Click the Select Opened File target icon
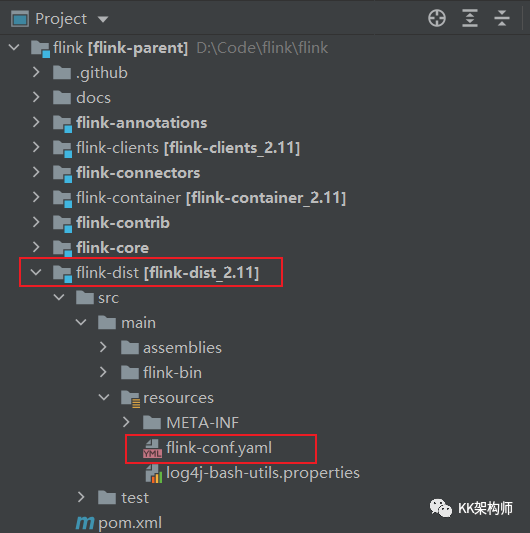Viewport: 530px width, 533px height. pyautogui.click(x=437, y=18)
